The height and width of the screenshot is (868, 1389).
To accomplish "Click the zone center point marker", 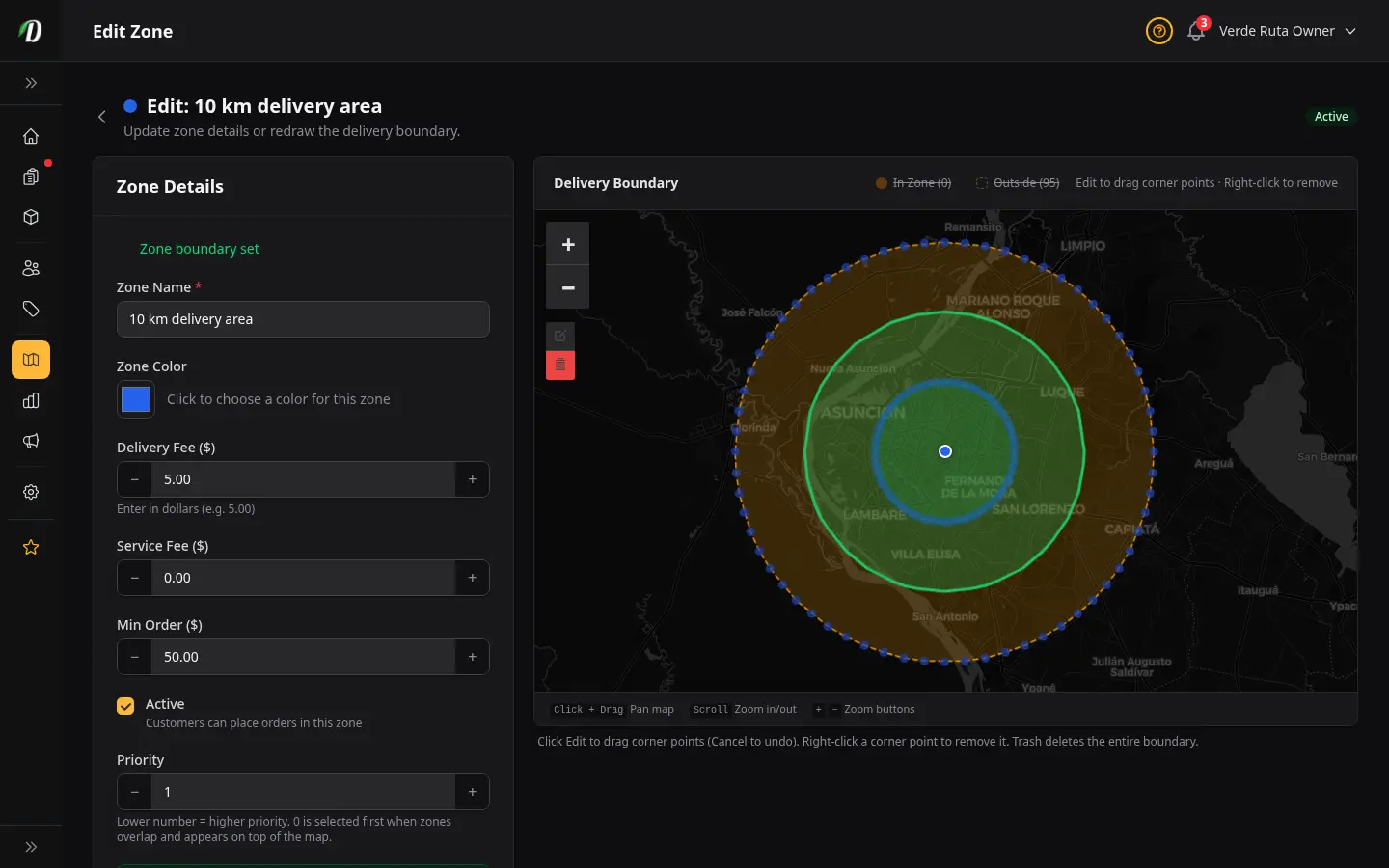I will (945, 451).
